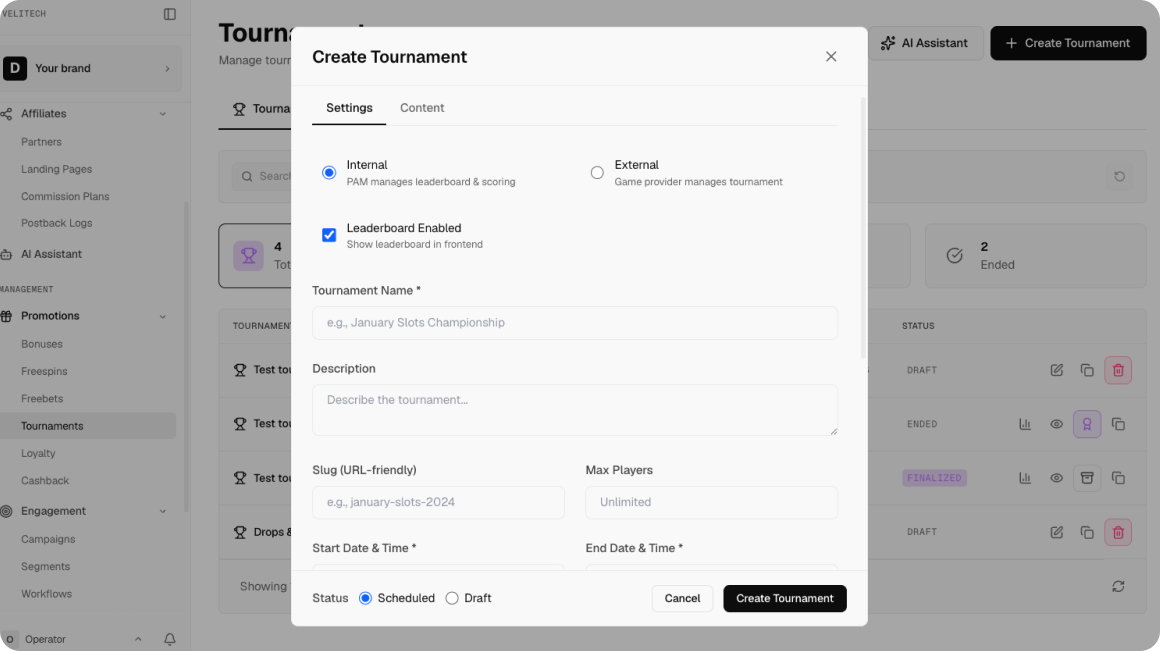Click the D brand avatar

pyautogui.click(x=15, y=68)
